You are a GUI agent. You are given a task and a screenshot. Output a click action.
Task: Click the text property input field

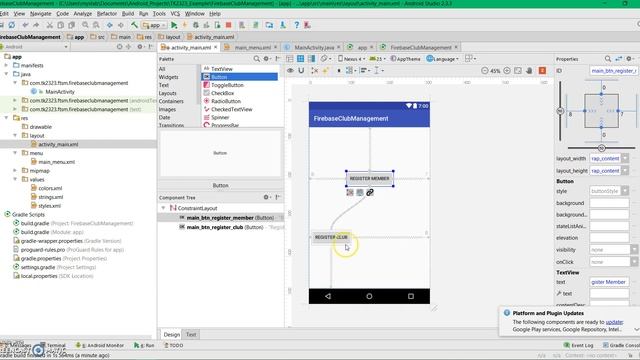point(609,282)
